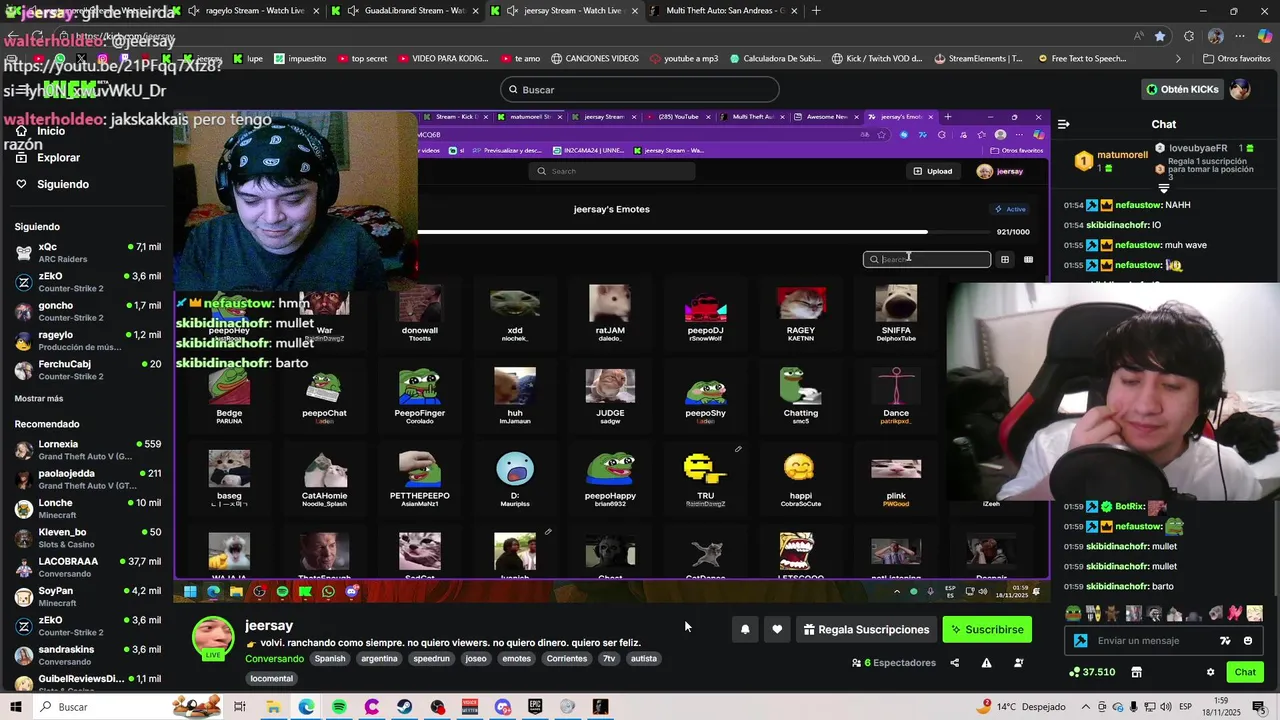Open Epic Games launcher from taskbar

click(x=535, y=707)
